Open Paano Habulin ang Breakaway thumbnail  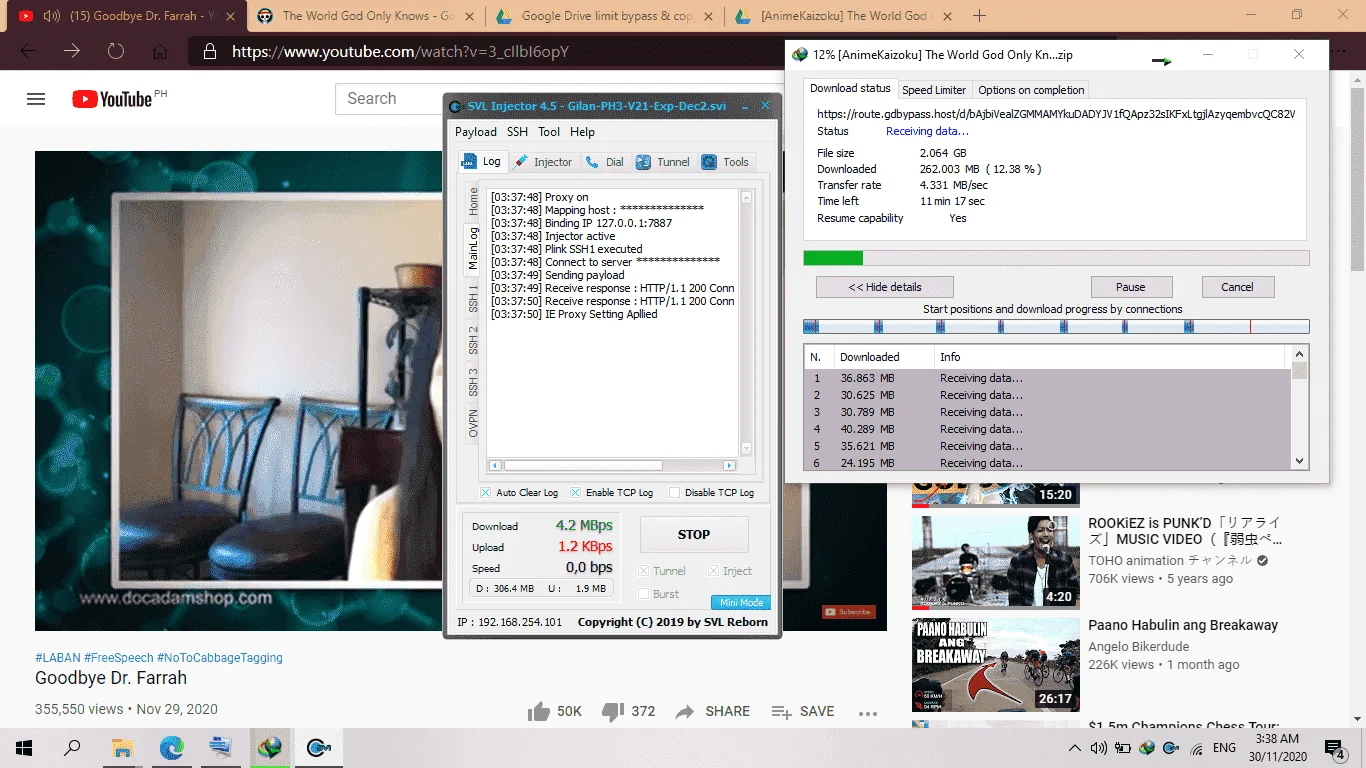pos(995,665)
